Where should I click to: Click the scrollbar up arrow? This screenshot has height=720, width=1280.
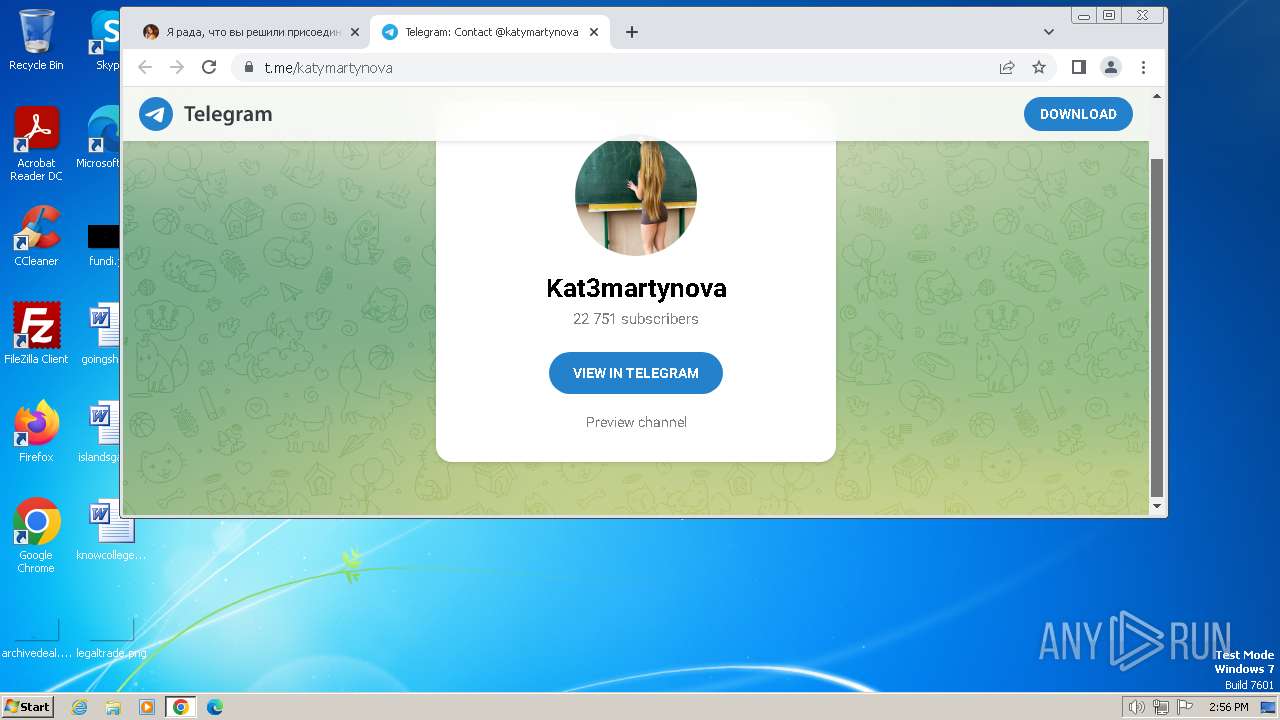1157,96
